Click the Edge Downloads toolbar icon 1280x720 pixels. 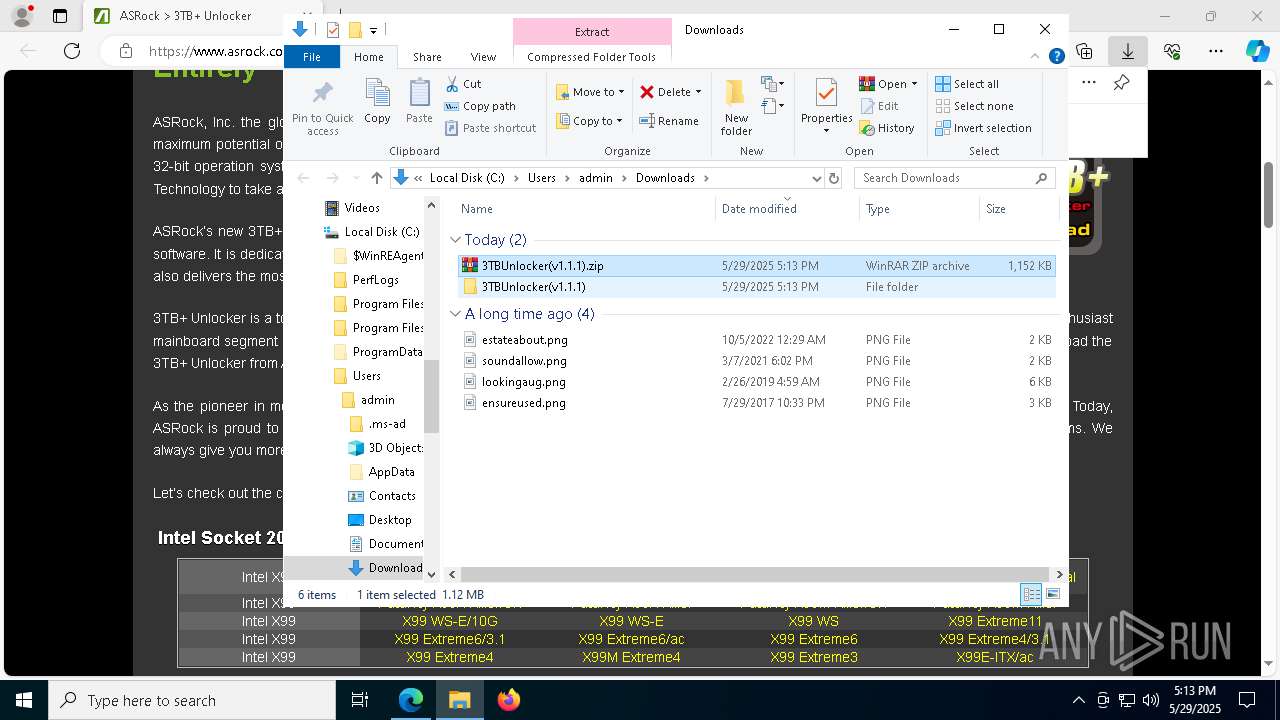1127,51
